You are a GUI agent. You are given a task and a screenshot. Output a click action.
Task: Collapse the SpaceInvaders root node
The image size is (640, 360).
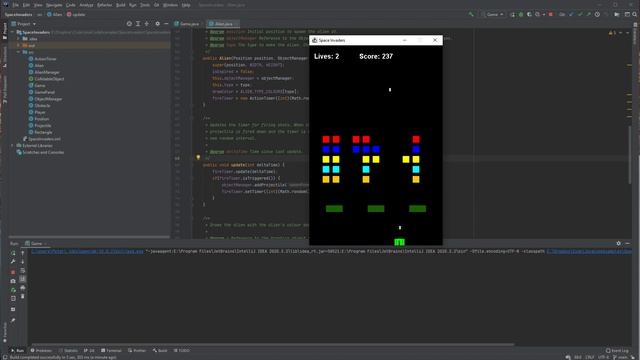tap(13, 32)
